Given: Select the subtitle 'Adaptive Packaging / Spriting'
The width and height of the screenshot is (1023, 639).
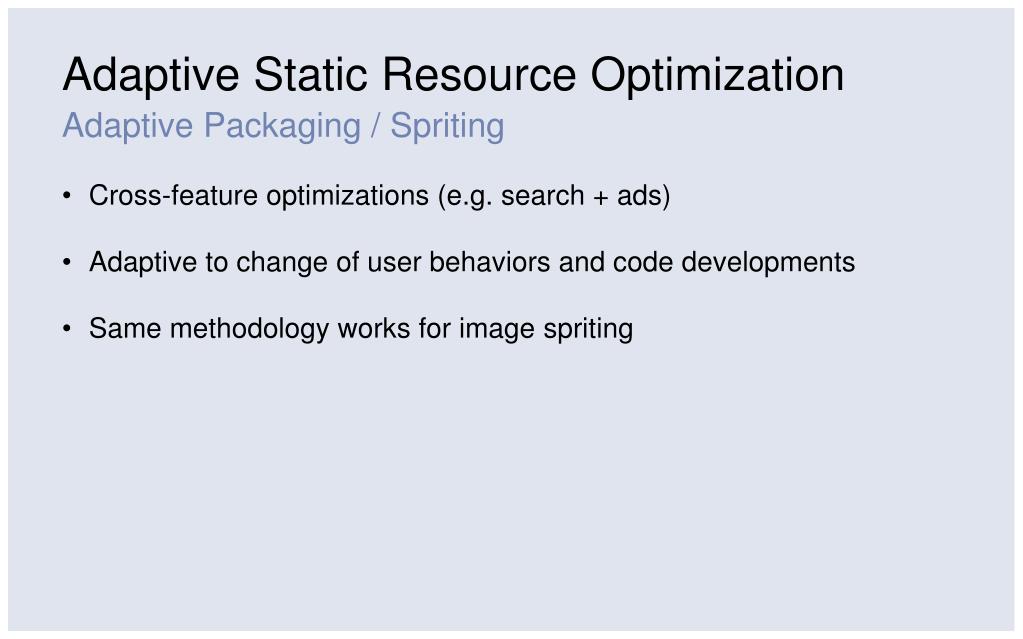Looking at the screenshot, I should tap(283, 127).
